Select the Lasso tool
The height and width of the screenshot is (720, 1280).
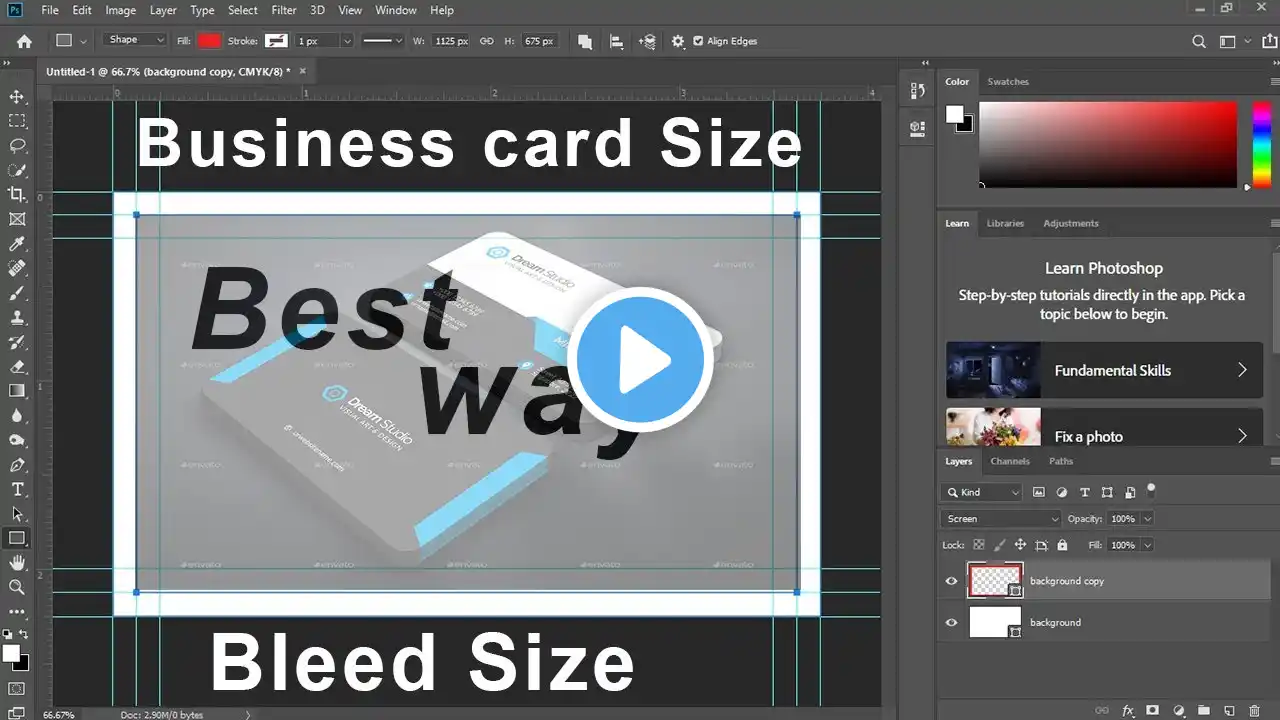[17, 146]
